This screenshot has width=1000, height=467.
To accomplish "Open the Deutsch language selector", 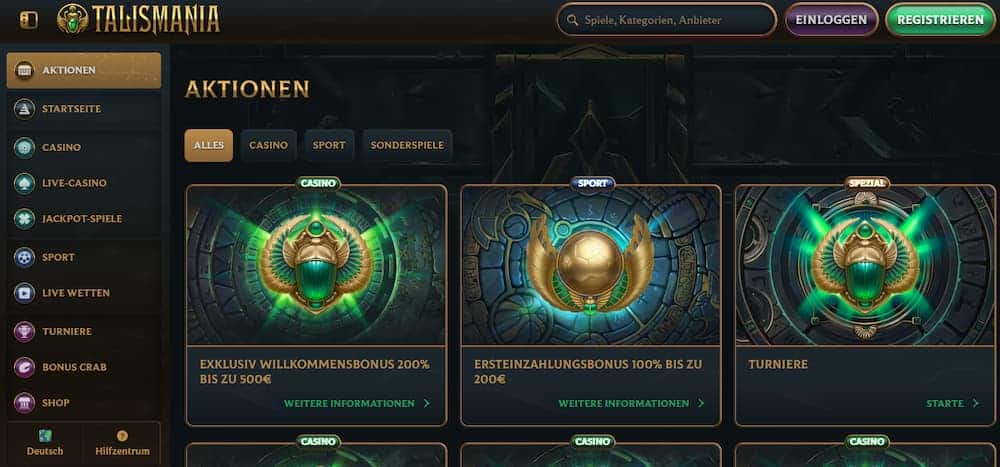I will pyautogui.click(x=45, y=443).
